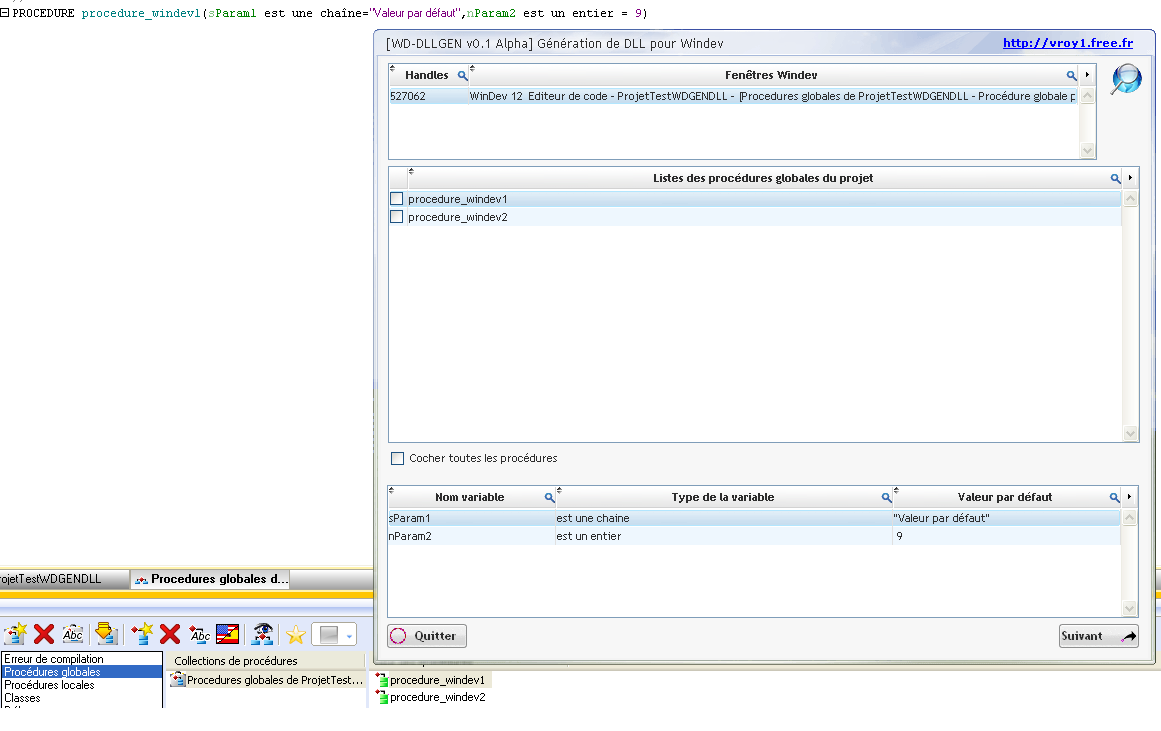The height and width of the screenshot is (731, 1161).
Task: Expand arrow menu right of Valeur par défaut header
Action: tap(1130, 497)
